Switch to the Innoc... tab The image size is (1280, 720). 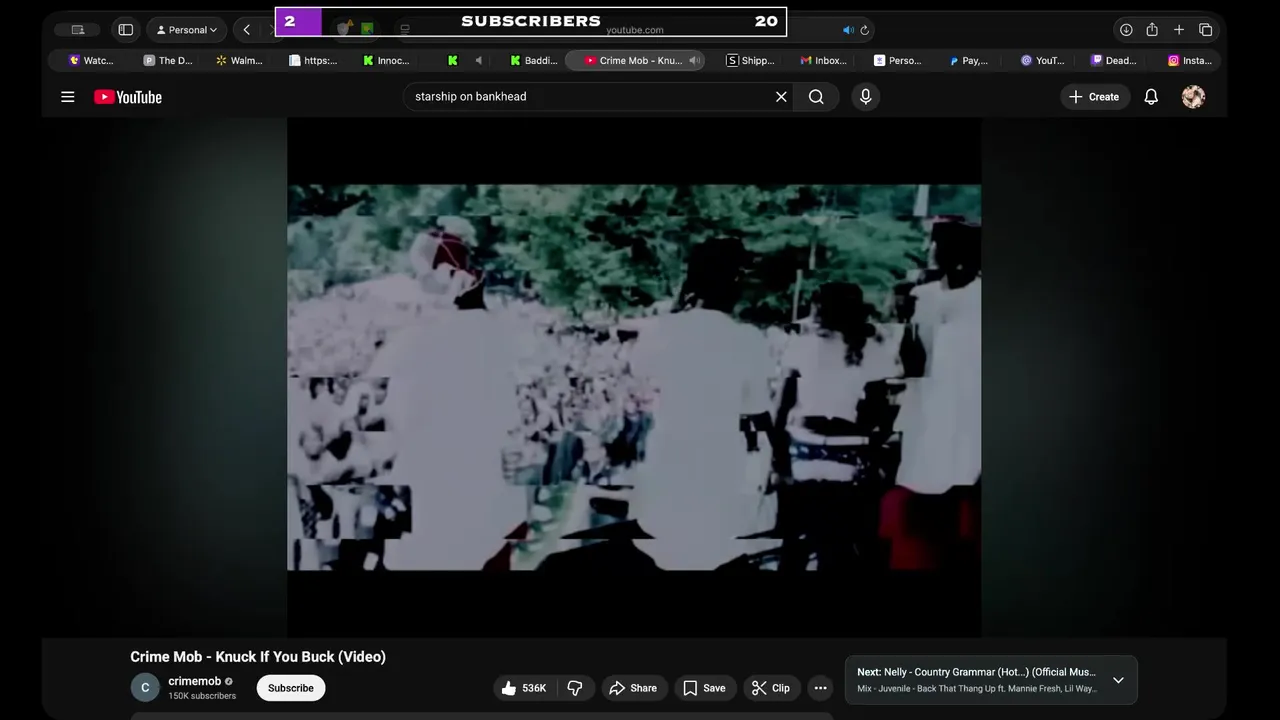click(x=386, y=61)
